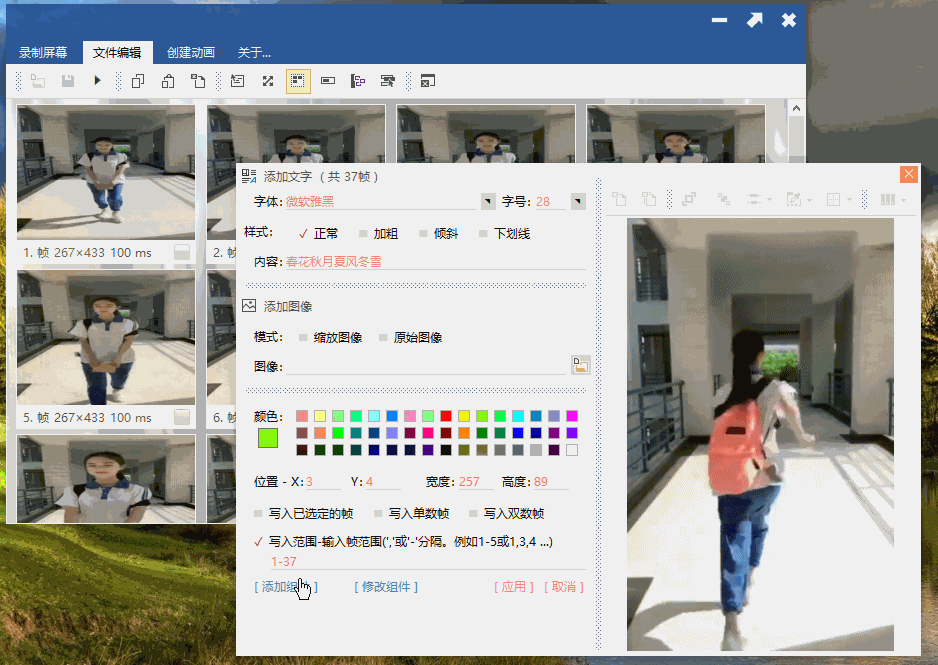
Task: Check the 写入单数帧 option
Action: [x=411, y=513]
